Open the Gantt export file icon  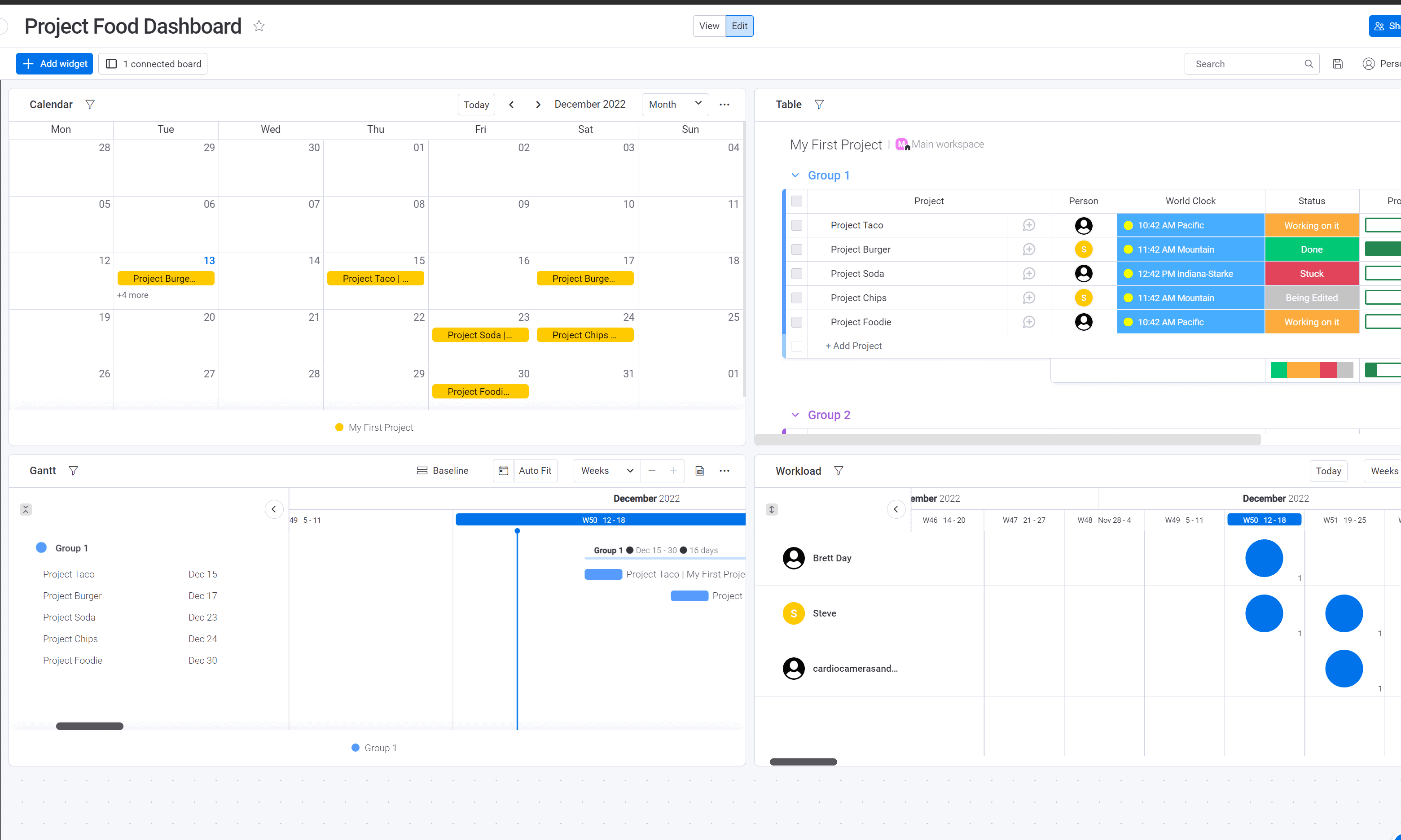[x=700, y=470]
